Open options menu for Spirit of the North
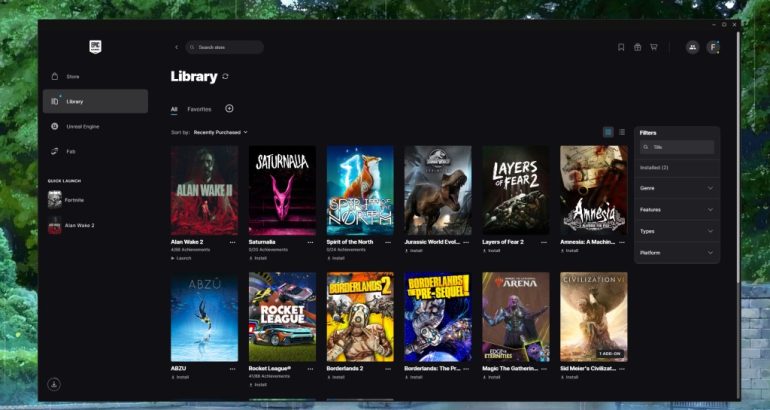This screenshot has width=770, height=410. [x=388, y=243]
